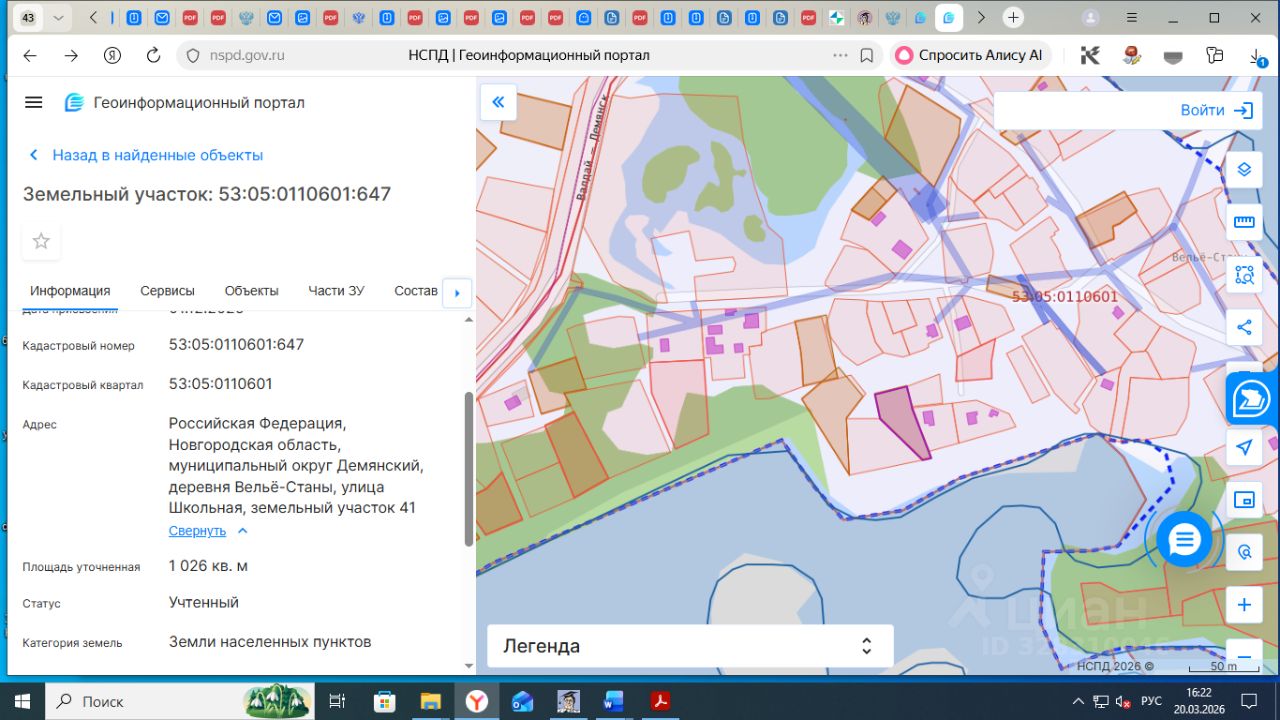Open the map layers panel

tap(1244, 169)
